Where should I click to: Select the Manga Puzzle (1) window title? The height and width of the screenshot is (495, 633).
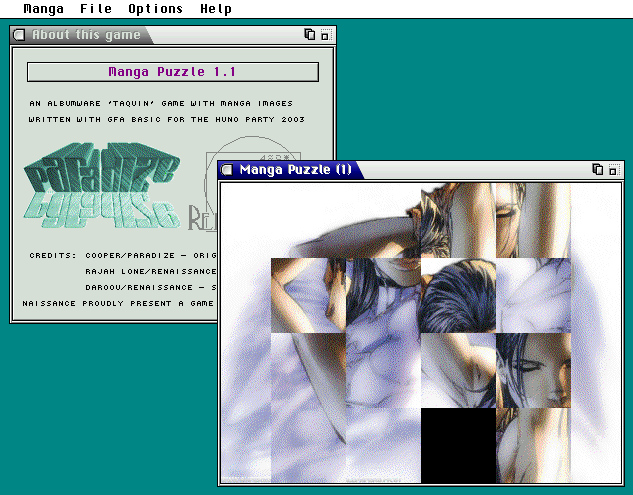coord(295,170)
